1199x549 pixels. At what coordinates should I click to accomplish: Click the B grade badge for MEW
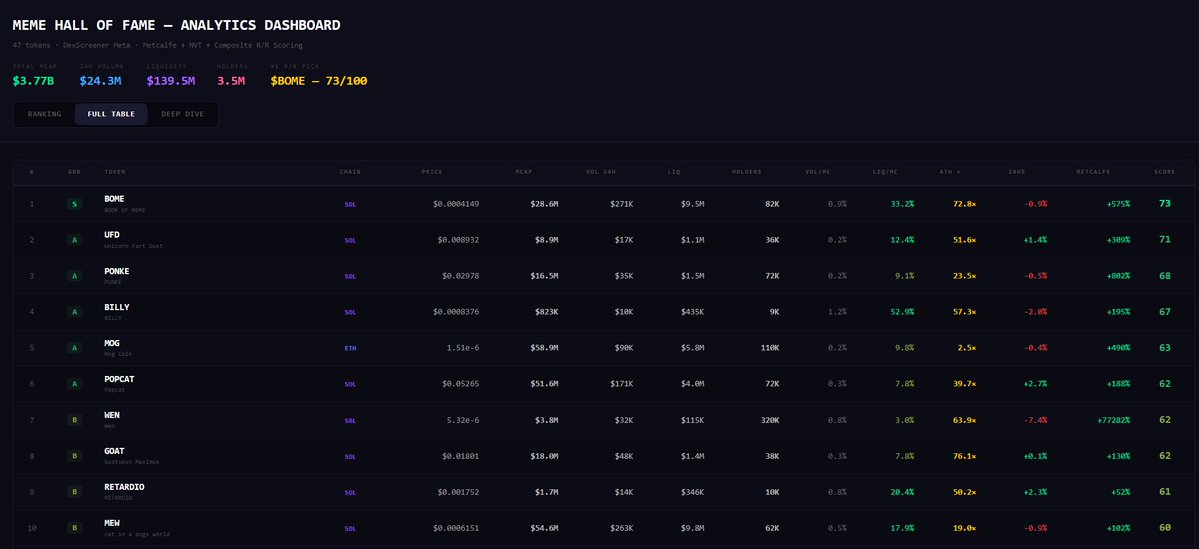point(74,528)
